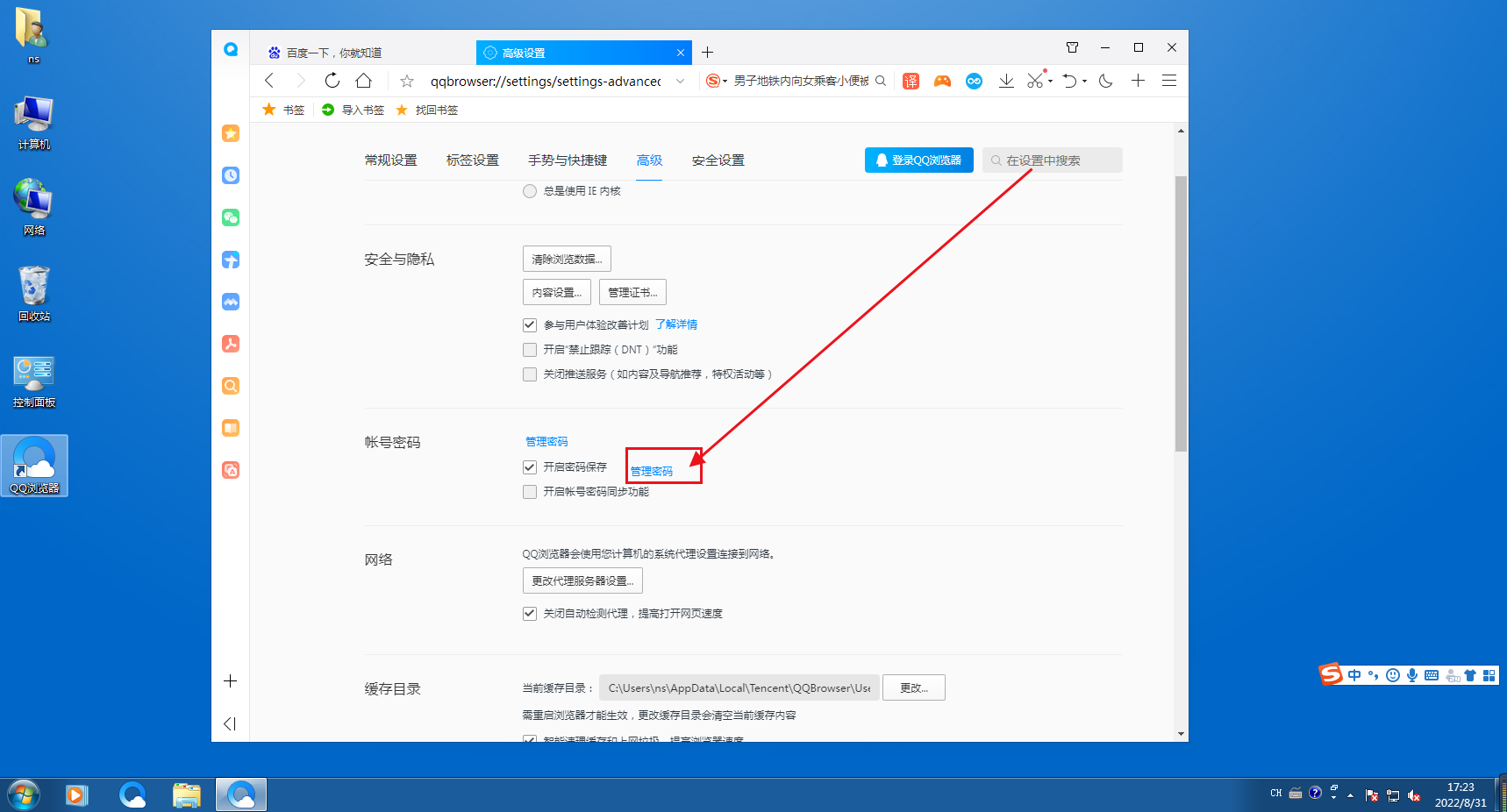This screenshot has height=812, width=1507.
Task: Click the qqbrowser://settings address bar
Action: pos(546,81)
